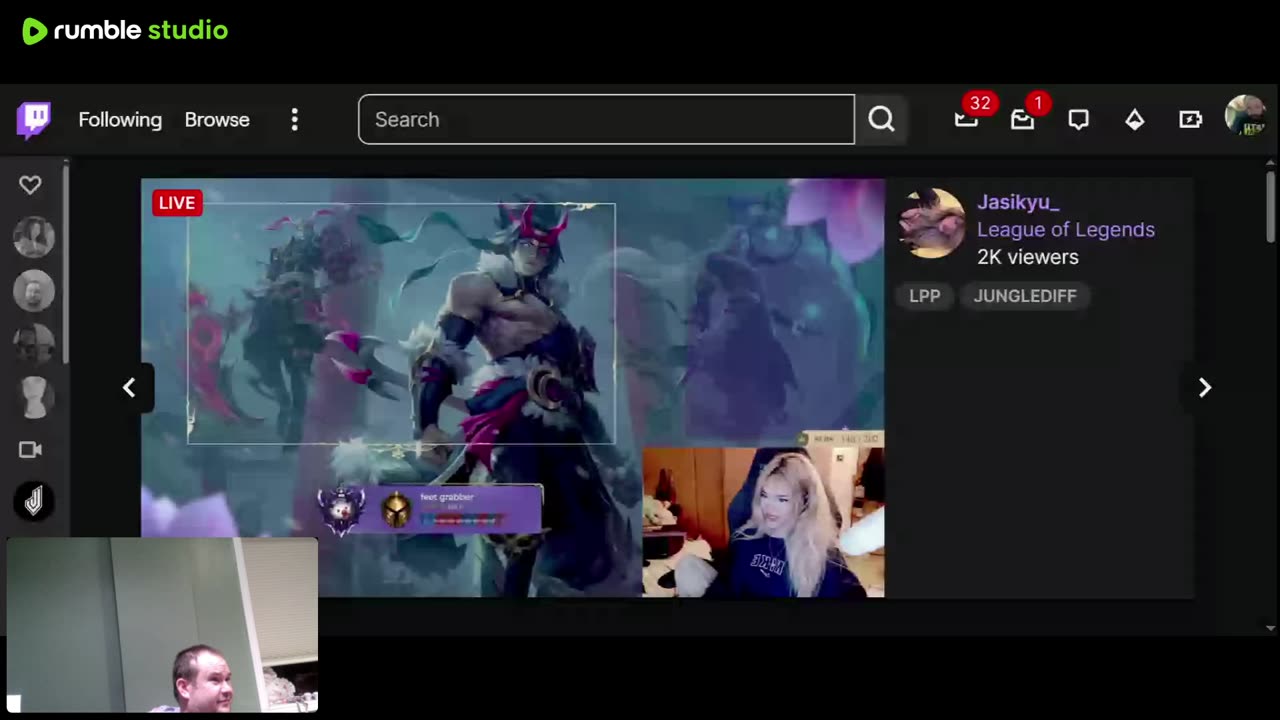
Task: Select the LPP tag
Action: pyautogui.click(x=924, y=296)
